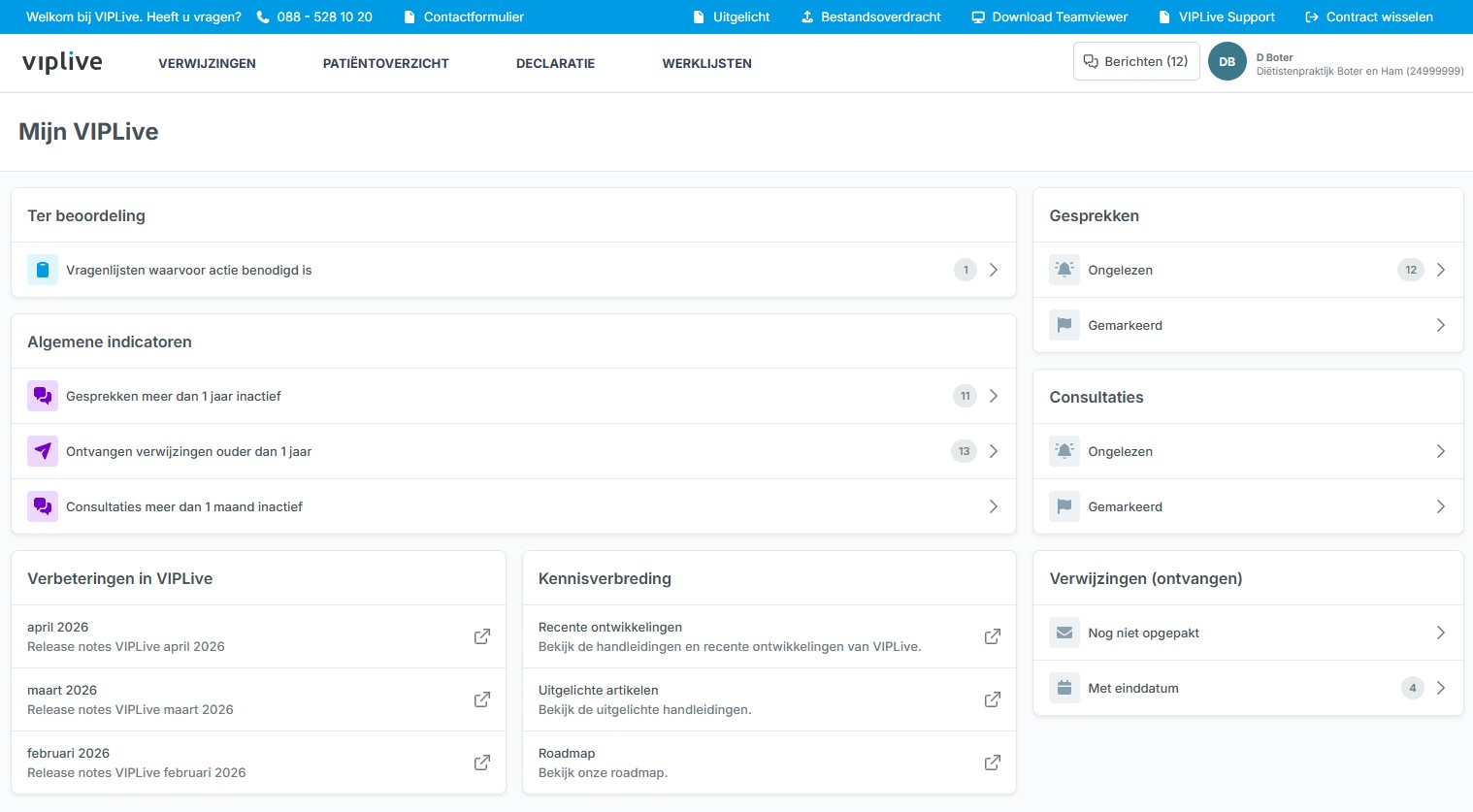1473x812 pixels.
Task: Click the document icon beside Uitgelicht
Action: pos(699,16)
